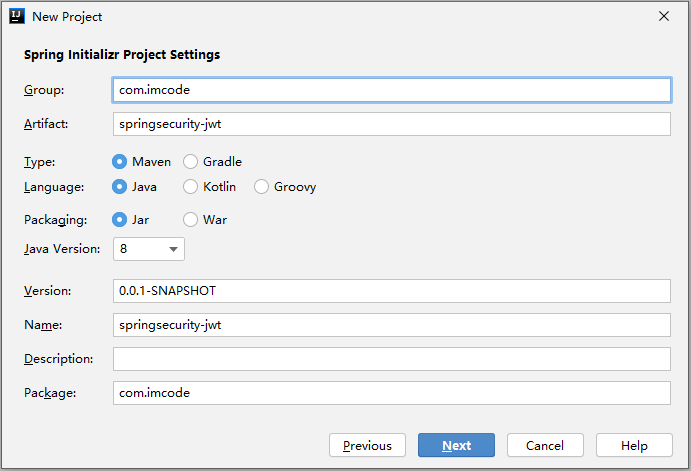Image resolution: width=691 pixels, height=471 pixels.
Task: Click the empty Description field
Action: coord(391,359)
